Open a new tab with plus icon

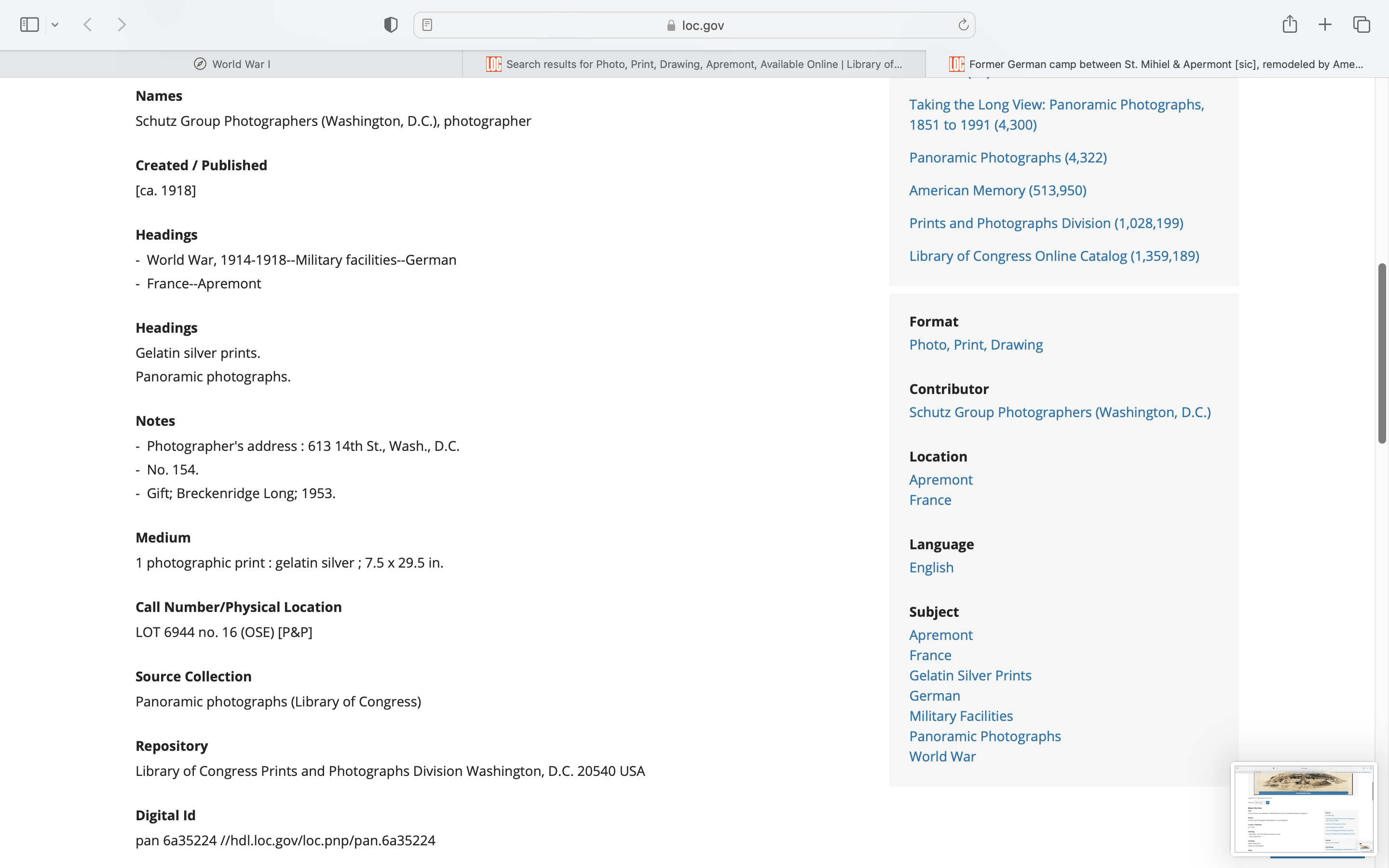pos(1325,25)
